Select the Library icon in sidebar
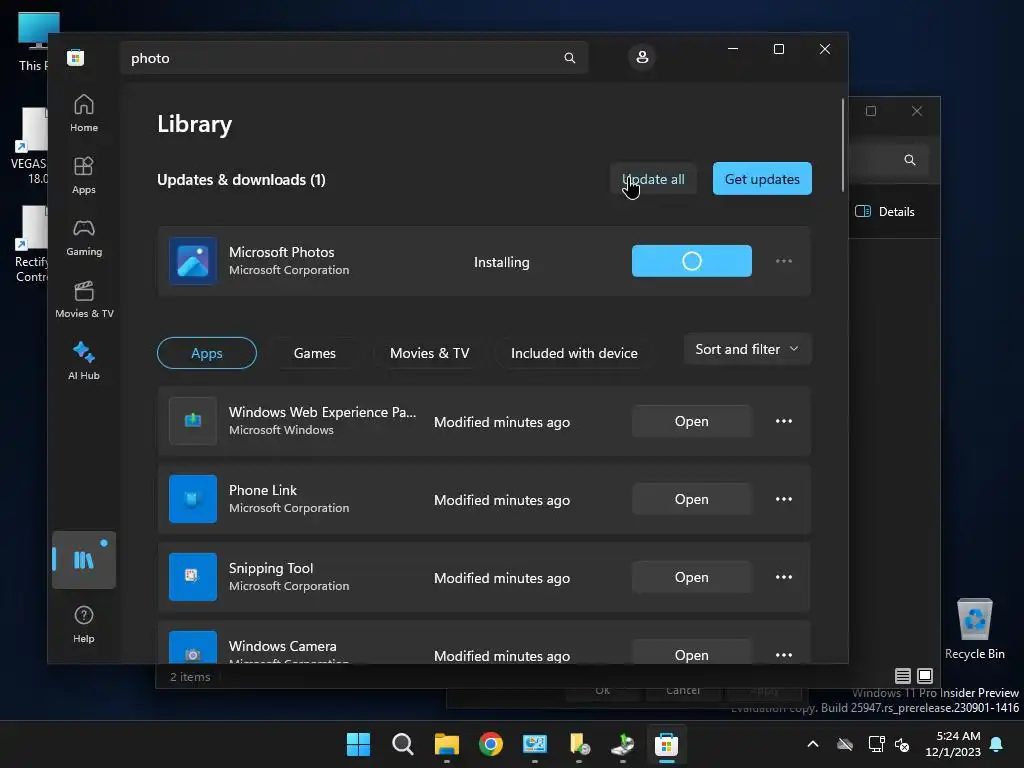 (84, 560)
